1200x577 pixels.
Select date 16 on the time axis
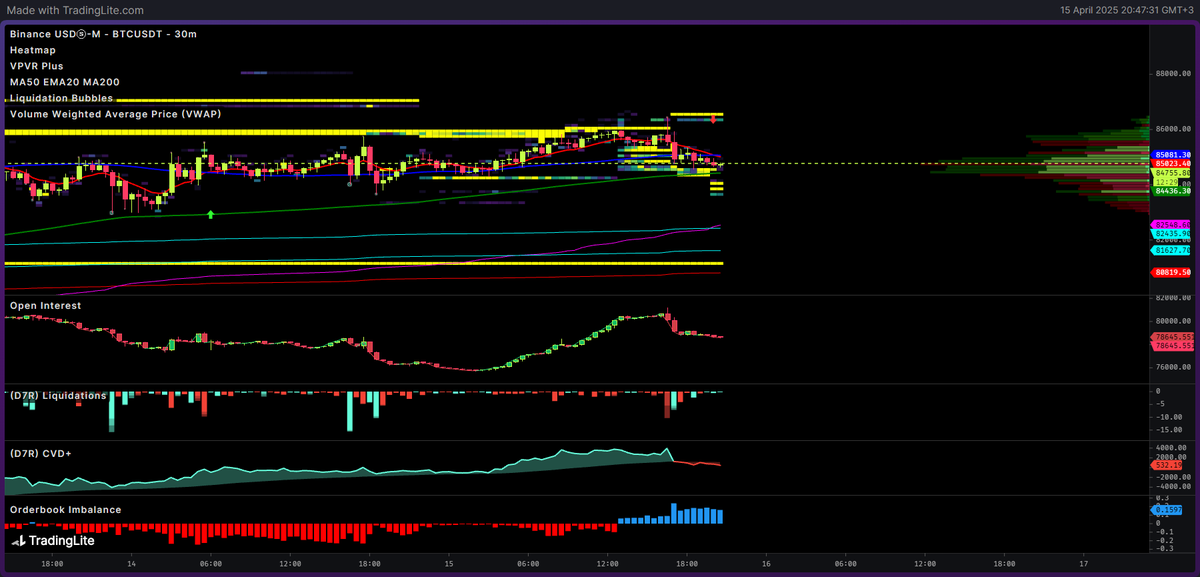click(766, 564)
